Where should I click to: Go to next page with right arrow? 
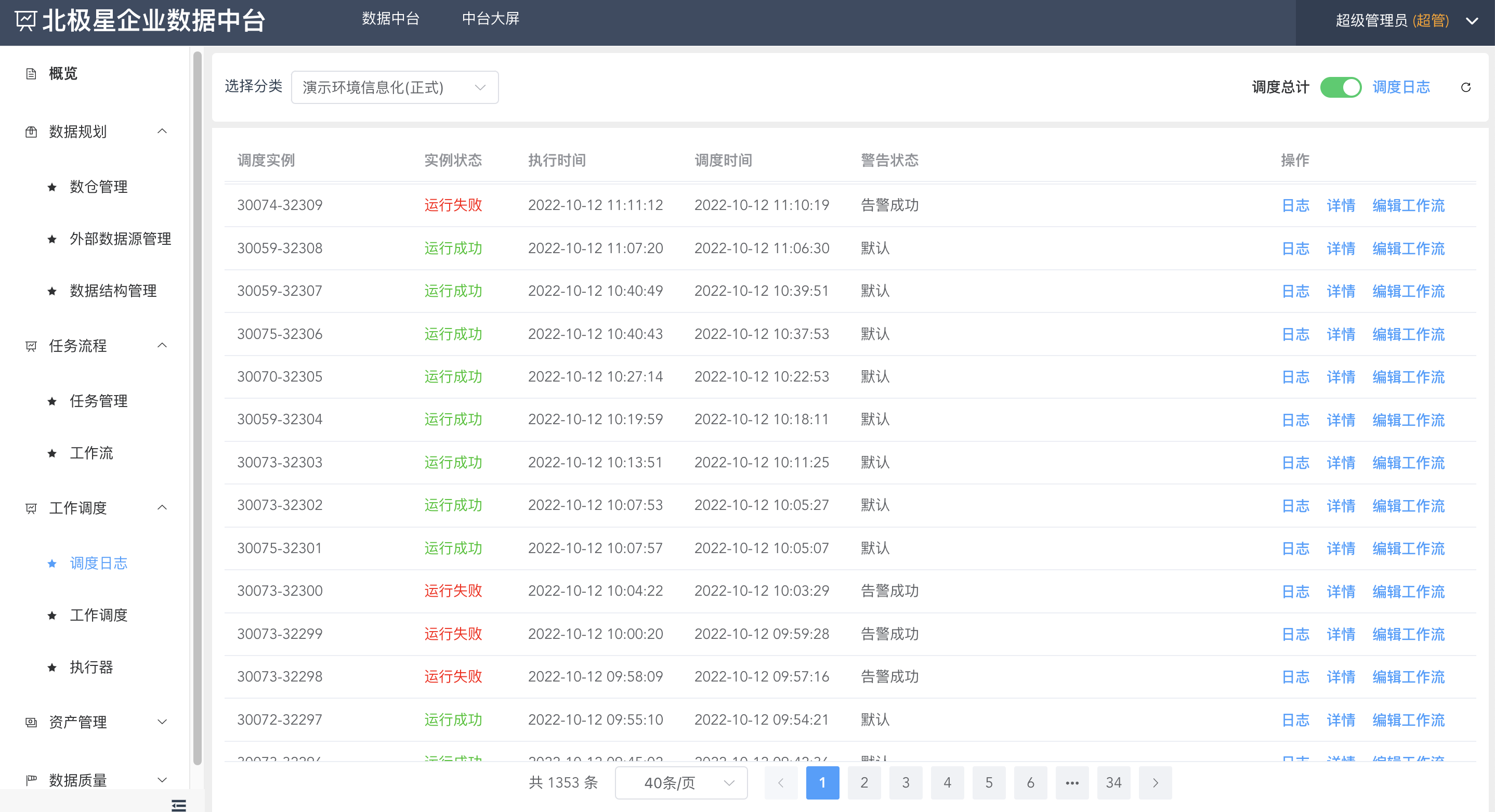pos(1155,782)
